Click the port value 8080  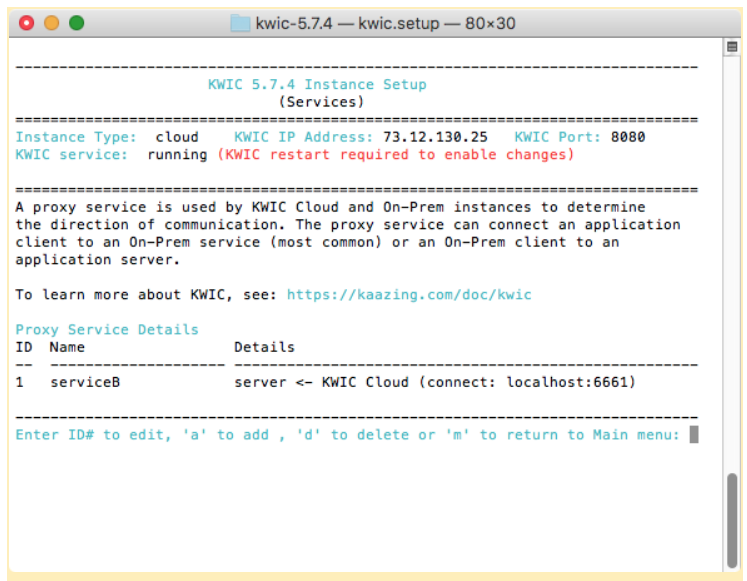tap(628, 137)
